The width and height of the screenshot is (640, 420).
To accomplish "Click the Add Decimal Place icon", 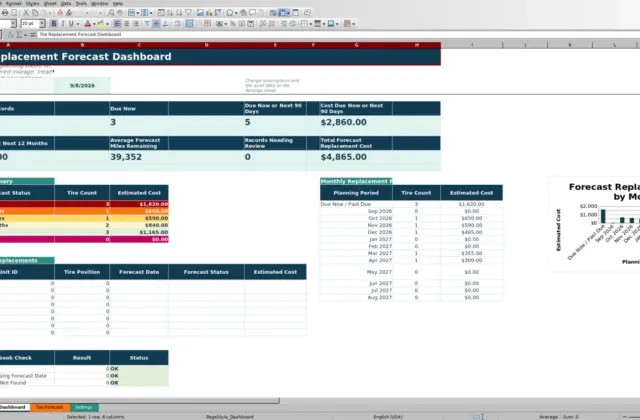I will click(x=263, y=24).
